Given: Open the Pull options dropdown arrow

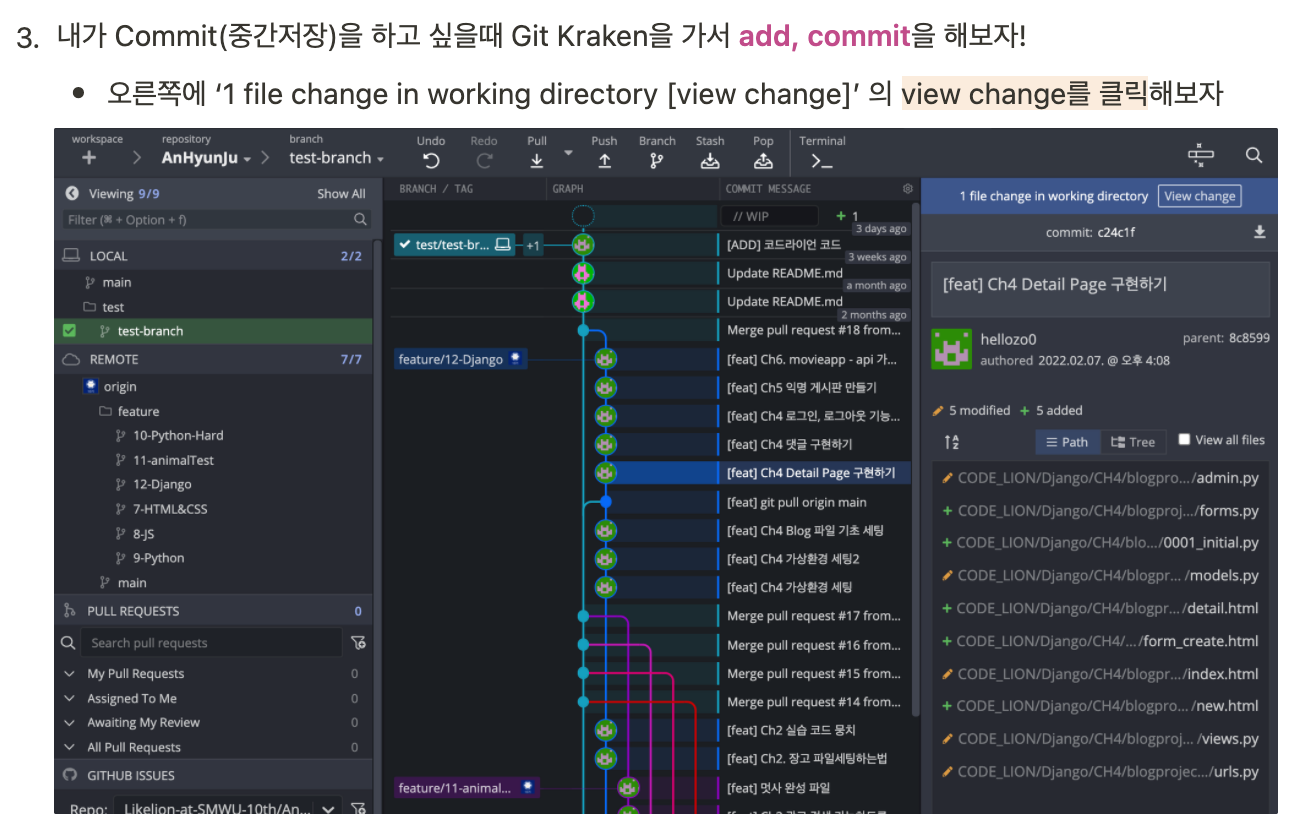Looking at the screenshot, I should tap(568, 153).
